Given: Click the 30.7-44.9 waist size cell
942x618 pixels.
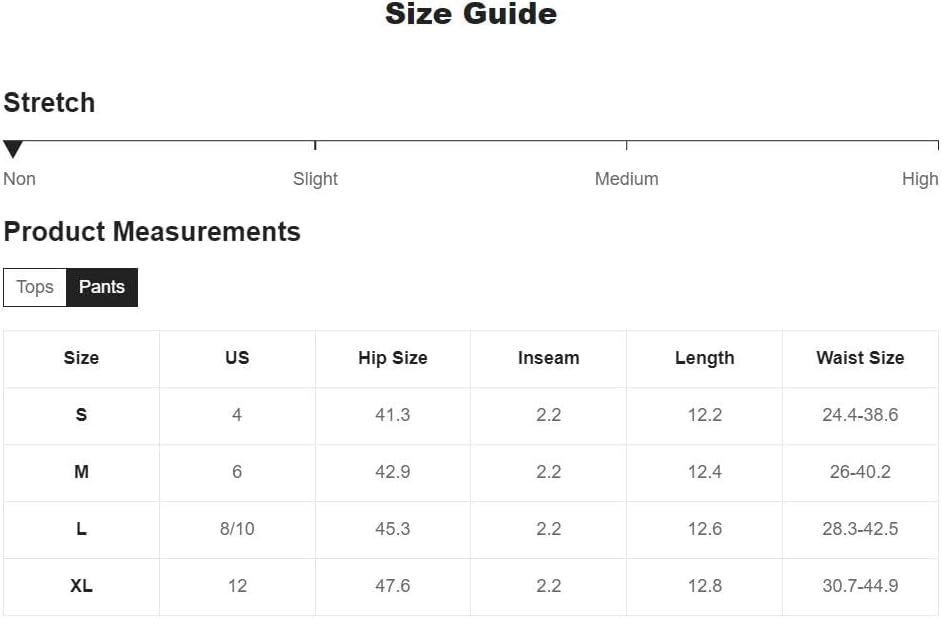Looking at the screenshot, I should pos(860,586).
